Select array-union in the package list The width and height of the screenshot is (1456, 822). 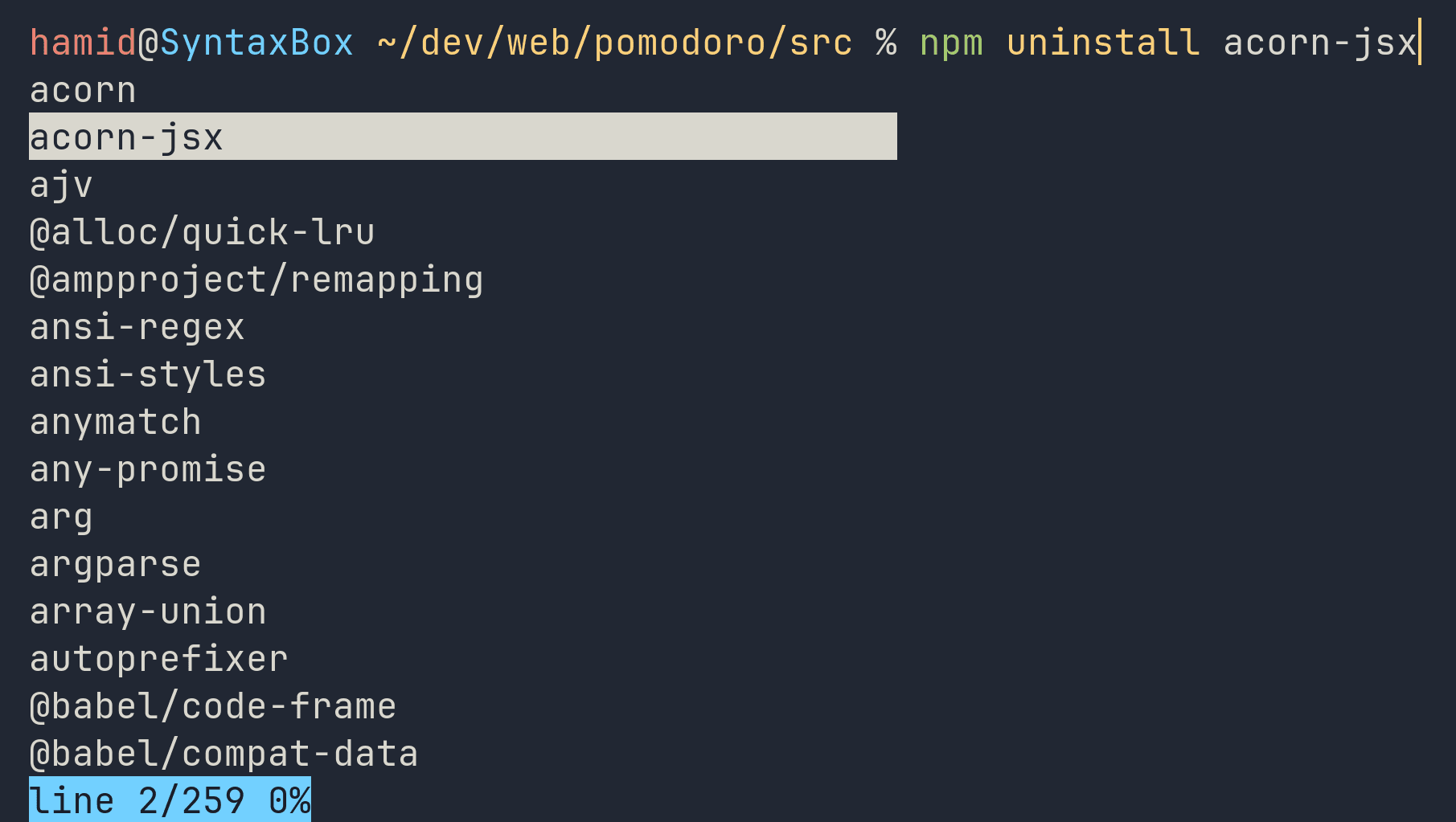(x=148, y=611)
